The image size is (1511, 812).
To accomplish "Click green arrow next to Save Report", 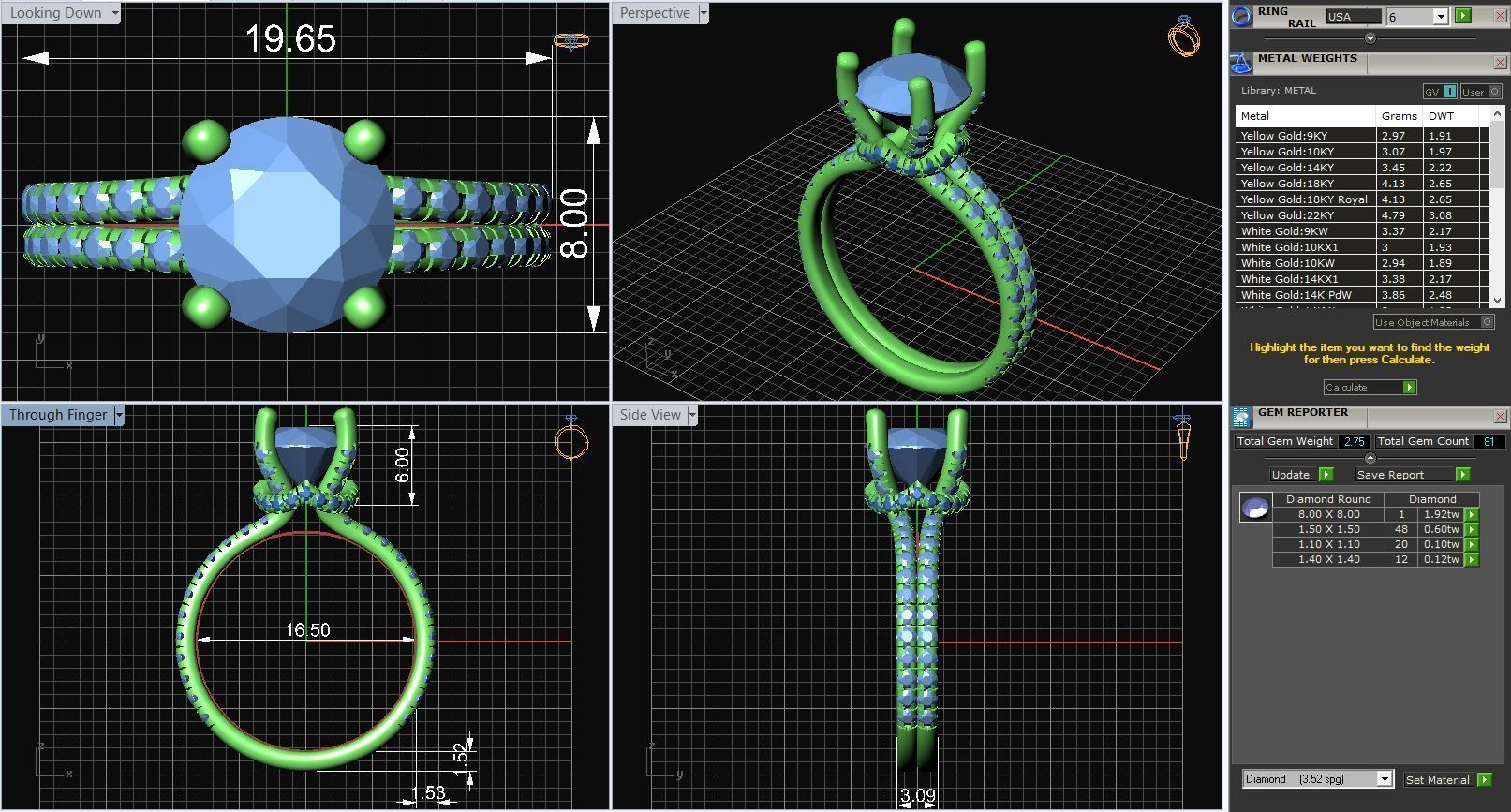I will tap(1462, 475).
